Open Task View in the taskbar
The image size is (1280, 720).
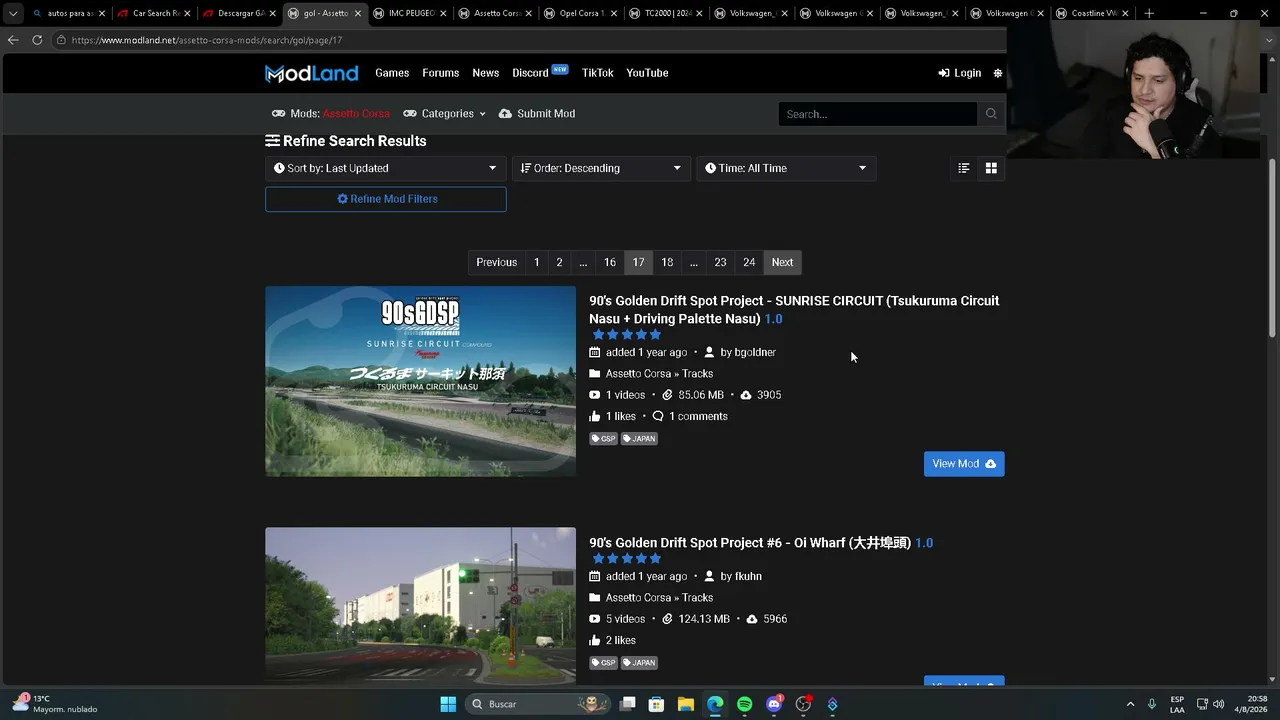click(x=627, y=704)
